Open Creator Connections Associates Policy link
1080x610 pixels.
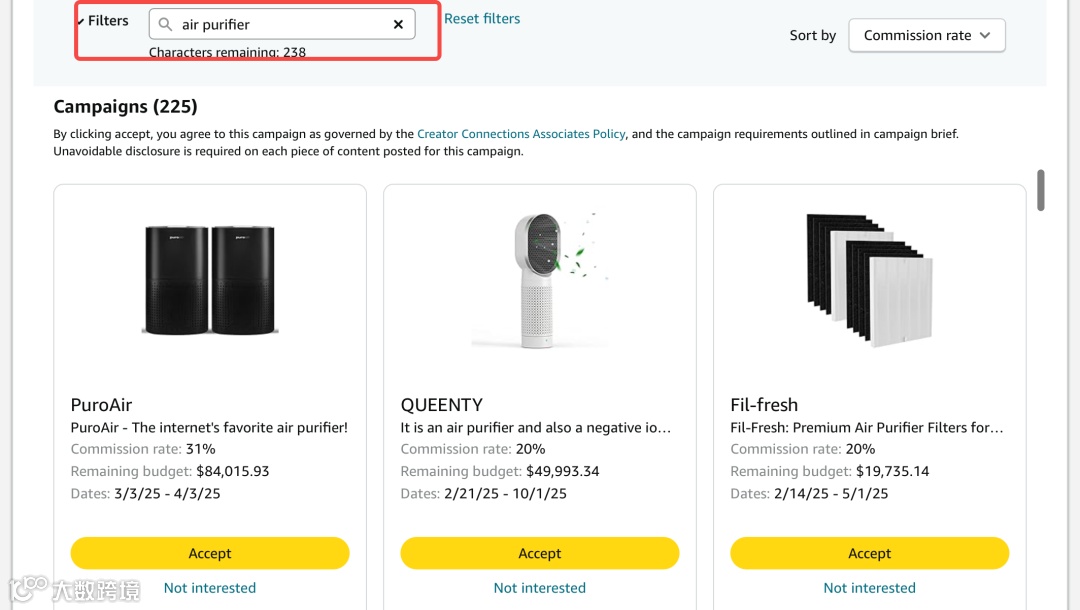coord(521,134)
